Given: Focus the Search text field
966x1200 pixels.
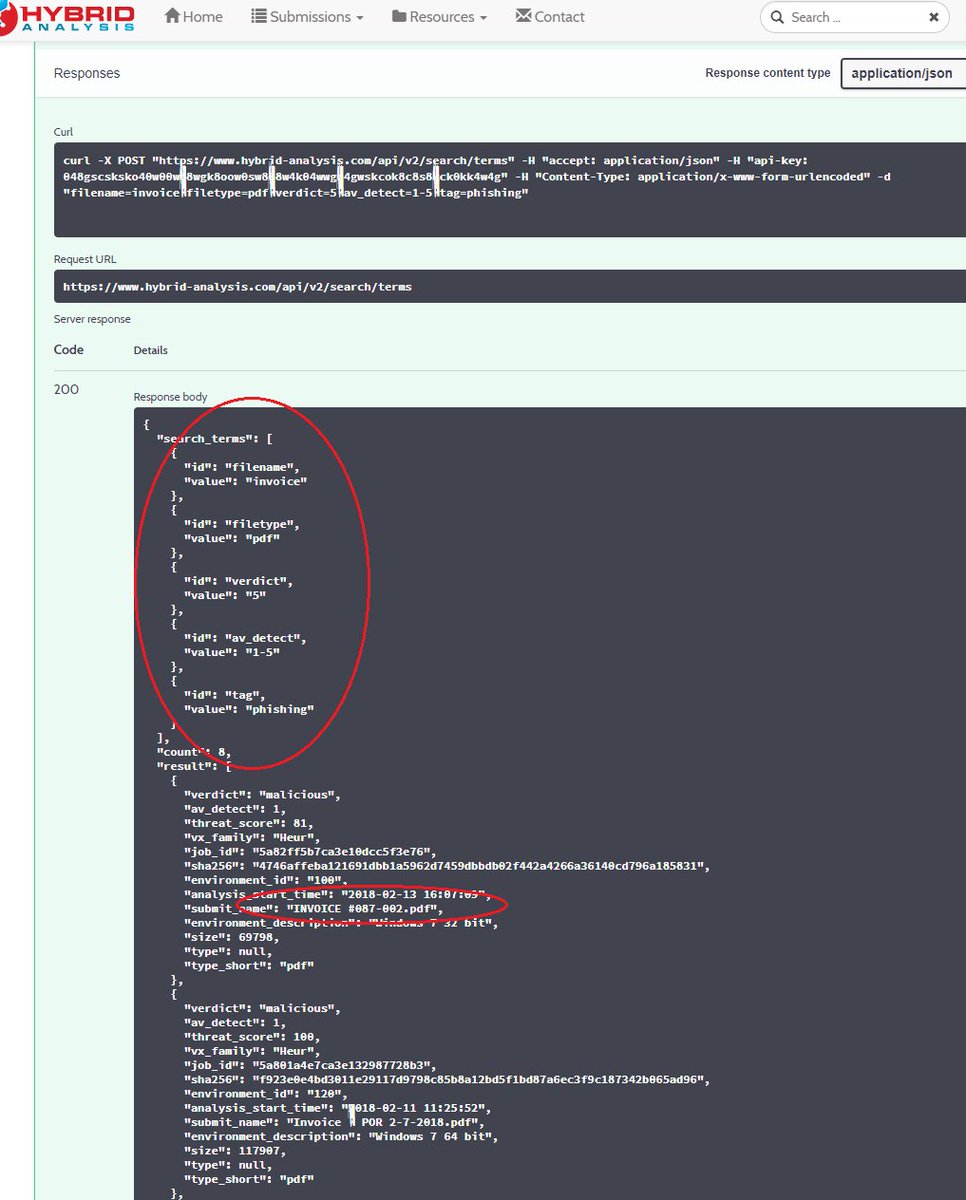Looking at the screenshot, I should [x=855, y=17].
